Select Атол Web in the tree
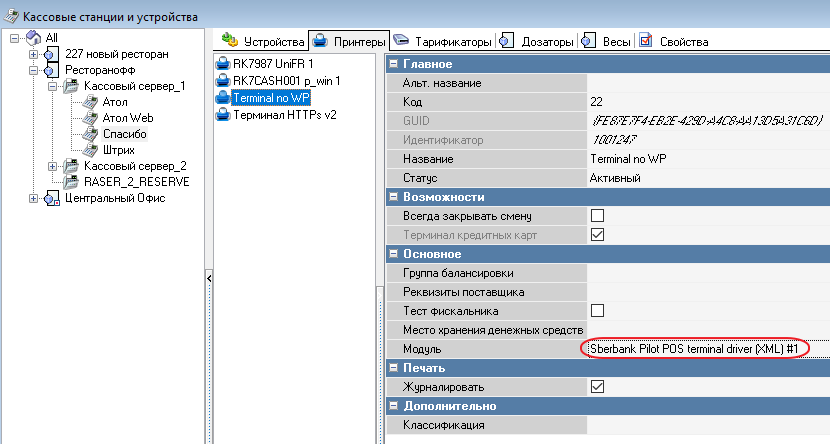The height and width of the screenshot is (444, 830). click(x=127, y=118)
